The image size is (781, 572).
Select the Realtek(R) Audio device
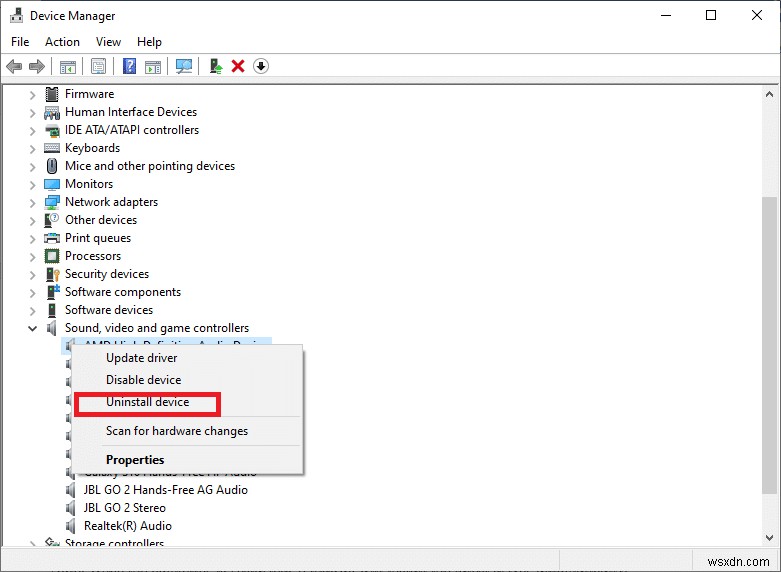point(128,526)
